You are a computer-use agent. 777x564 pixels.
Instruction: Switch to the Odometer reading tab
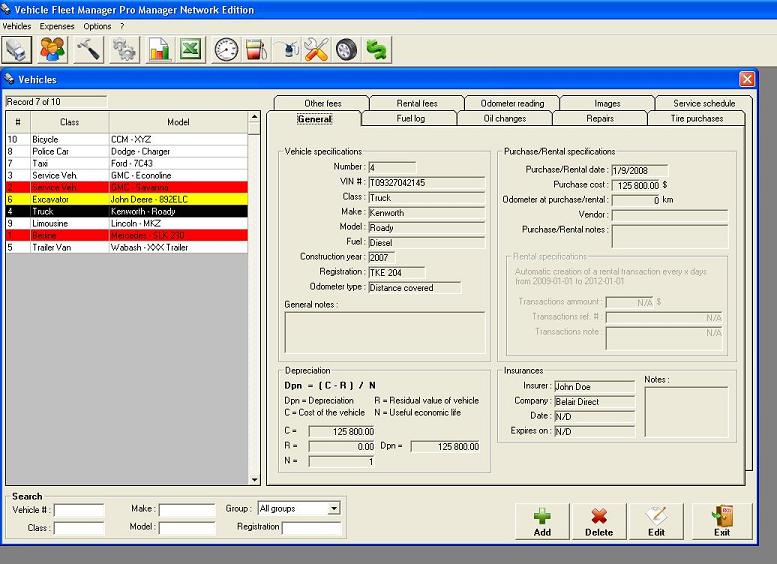click(x=512, y=103)
